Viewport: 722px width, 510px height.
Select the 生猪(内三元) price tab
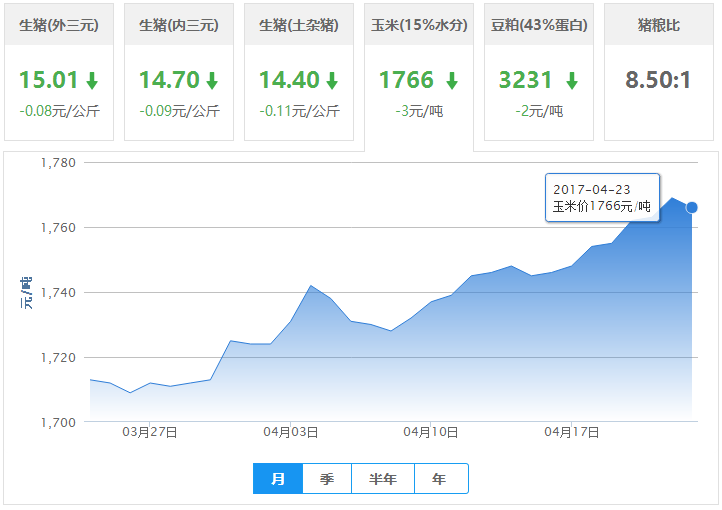[179, 72]
